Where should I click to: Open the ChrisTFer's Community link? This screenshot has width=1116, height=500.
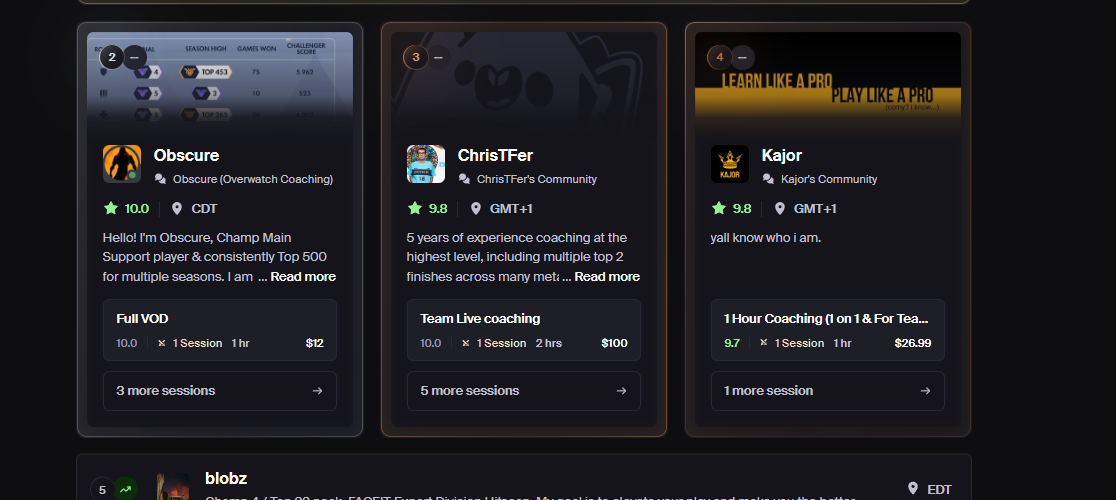pos(537,179)
